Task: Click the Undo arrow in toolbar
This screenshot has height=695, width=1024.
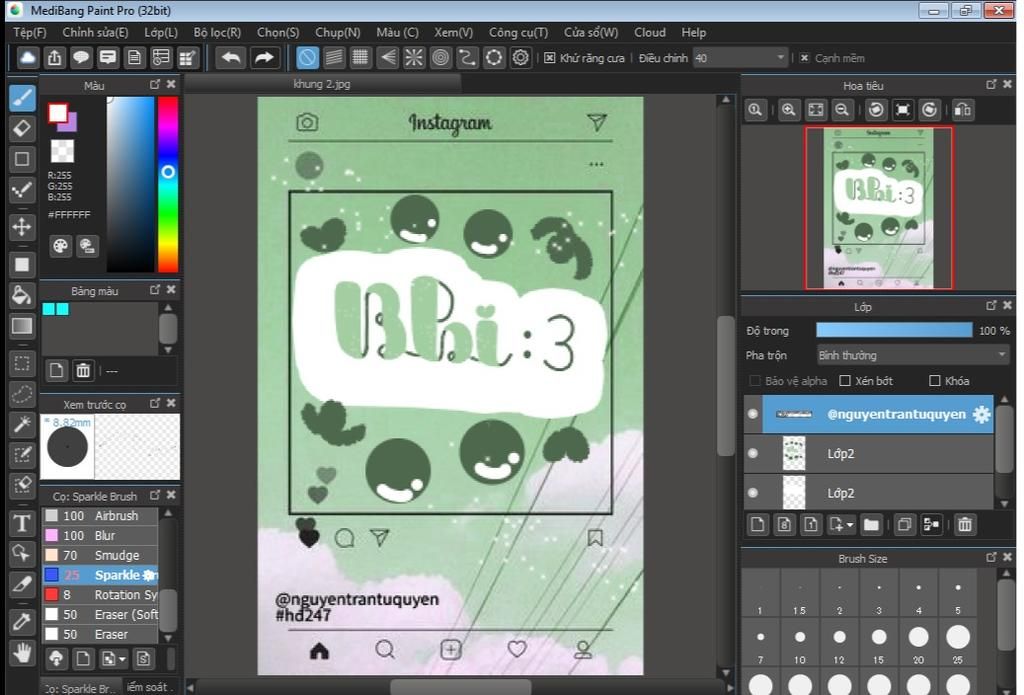Action: pos(231,57)
